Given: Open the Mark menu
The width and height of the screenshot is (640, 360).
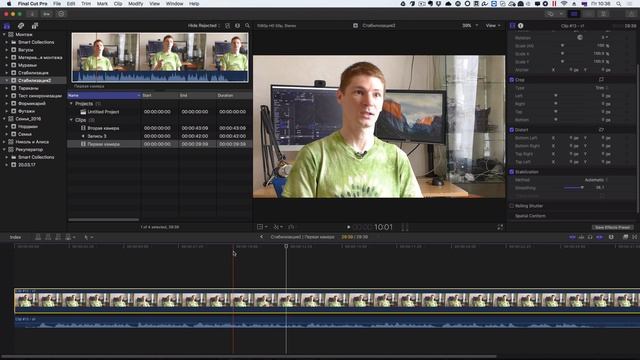Looking at the screenshot, I should [x=102, y=4].
